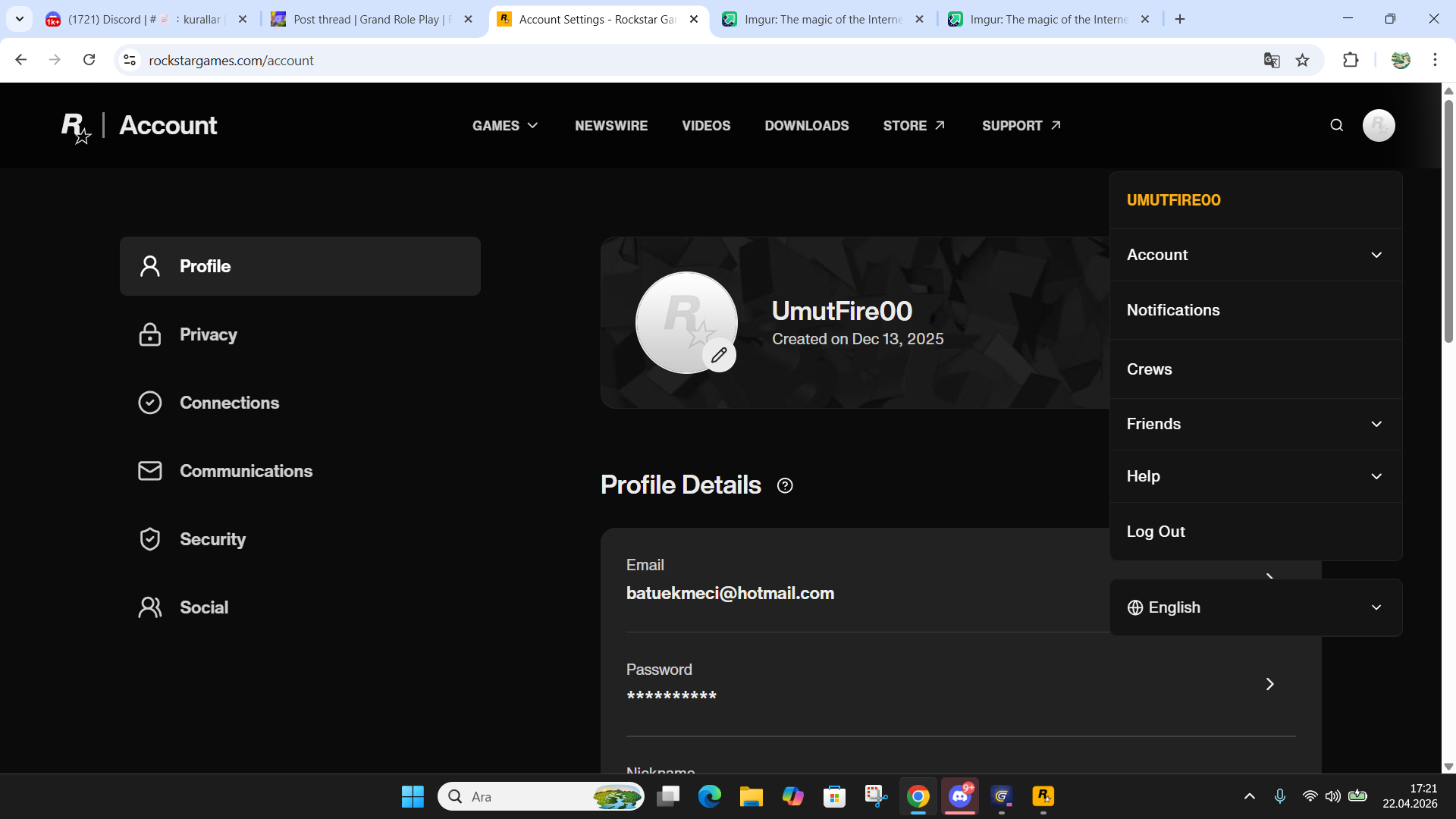Click Chrome translate page icon

tap(1272, 60)
